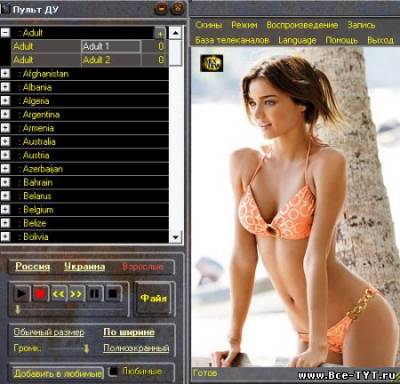
Task: Open the Language menu
Action: tap(297, 40)
